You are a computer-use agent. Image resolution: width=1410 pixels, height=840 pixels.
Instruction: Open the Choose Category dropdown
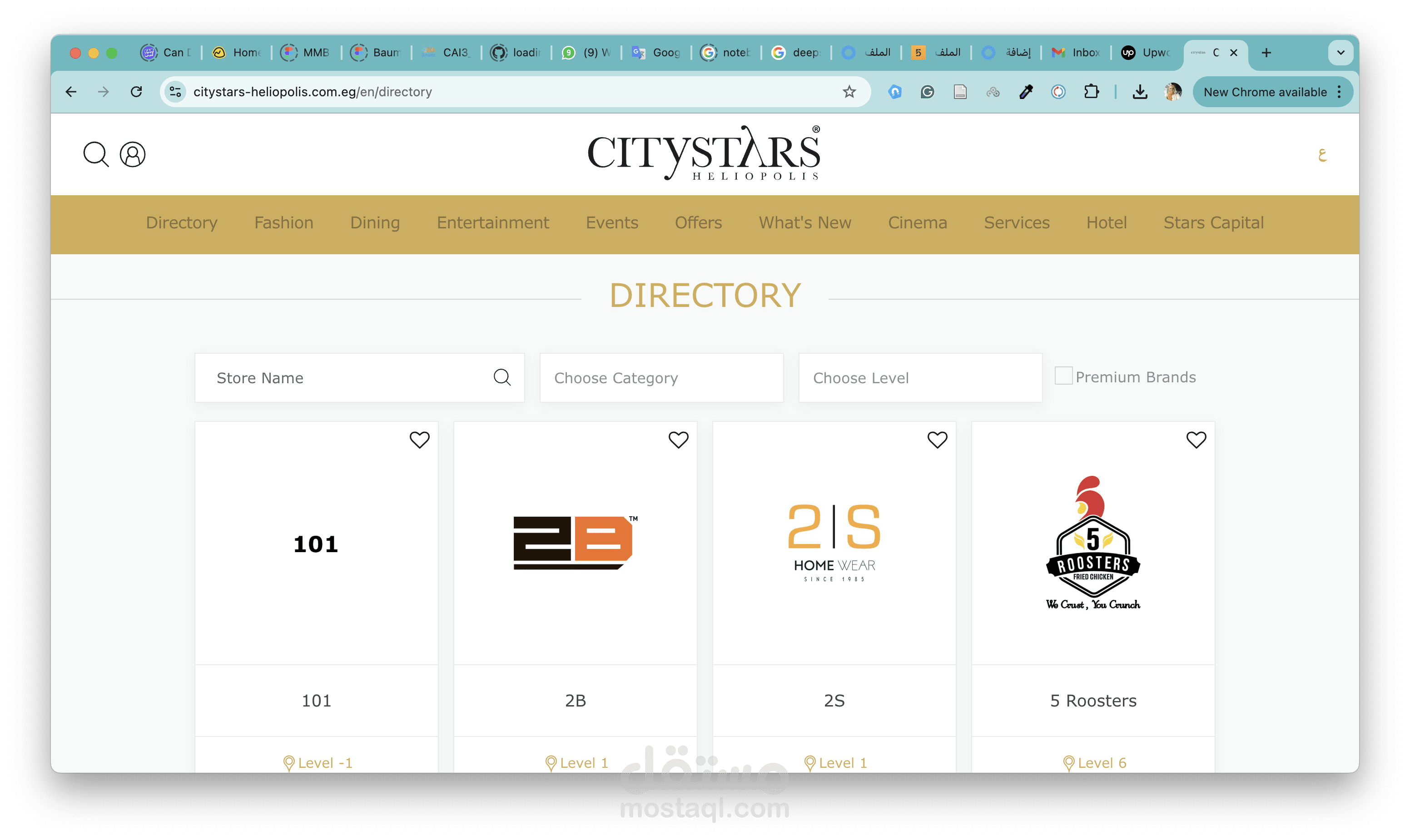coord(661,378)
